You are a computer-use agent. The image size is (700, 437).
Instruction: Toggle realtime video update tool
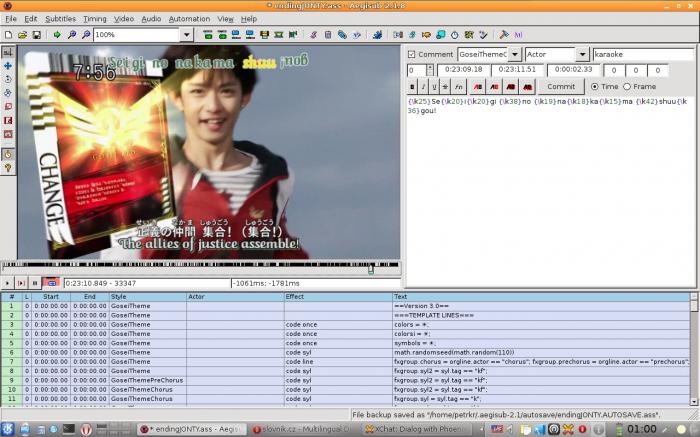(8, 154)
